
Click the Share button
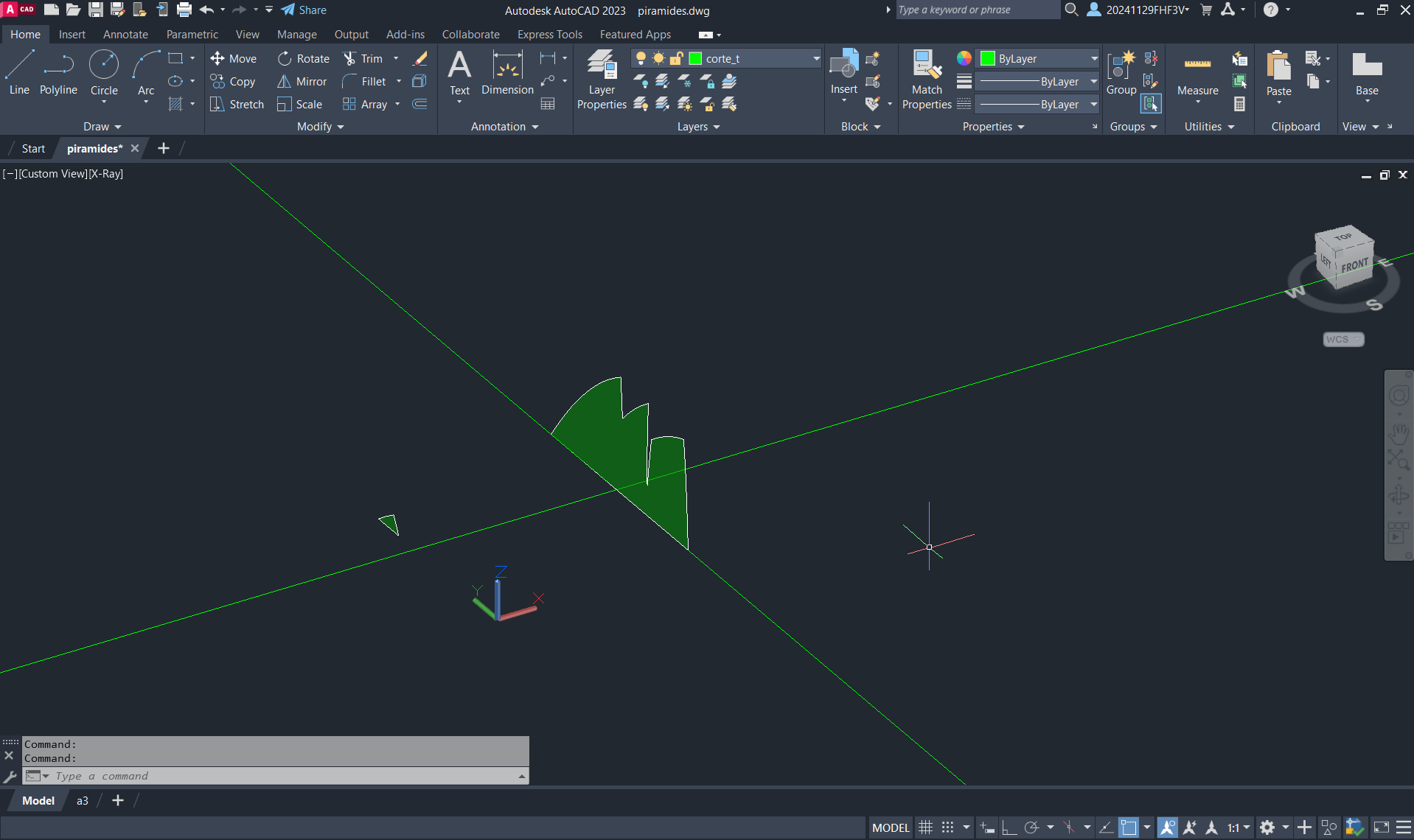tap(304, 10)
